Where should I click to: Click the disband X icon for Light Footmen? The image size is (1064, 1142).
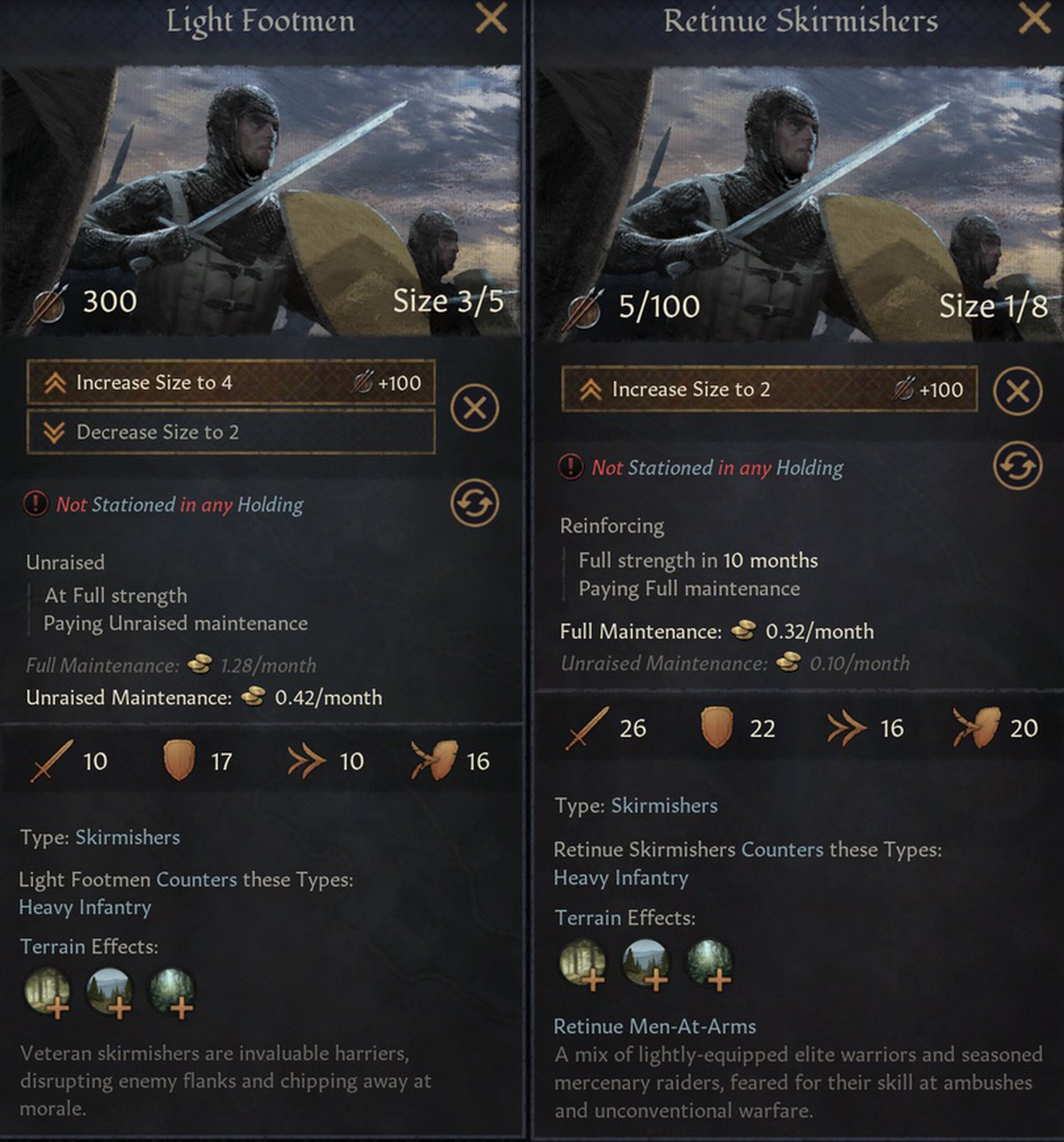tap(475, 408)
